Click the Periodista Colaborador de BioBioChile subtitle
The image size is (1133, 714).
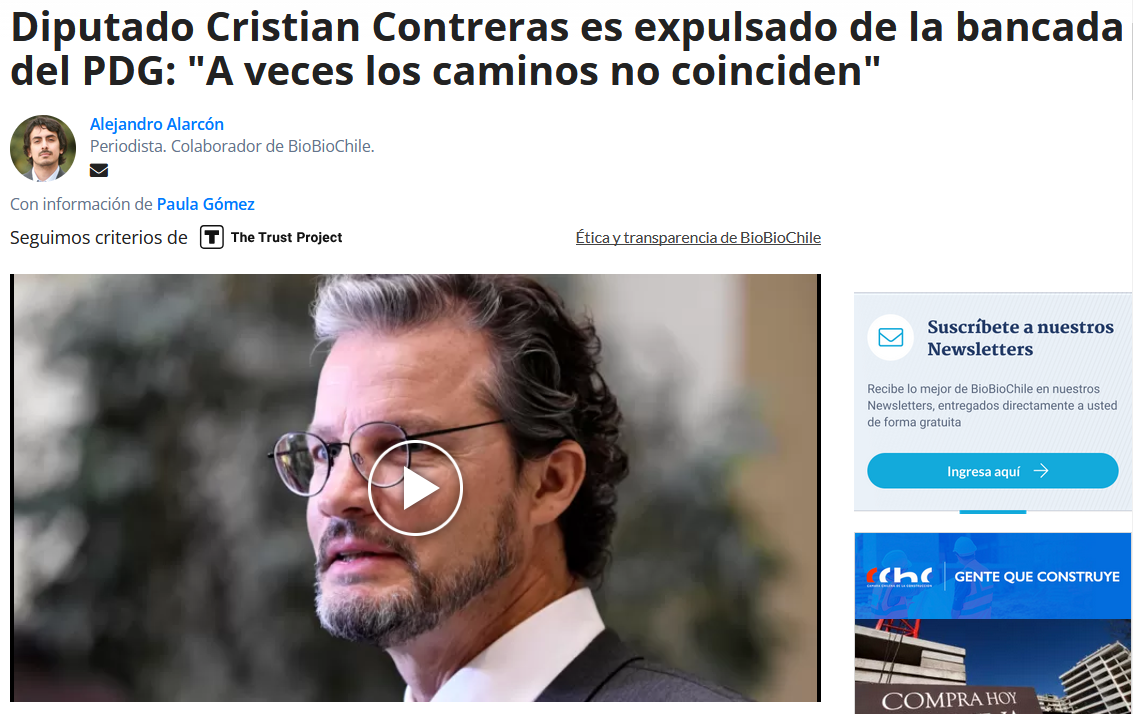(232, 146)
